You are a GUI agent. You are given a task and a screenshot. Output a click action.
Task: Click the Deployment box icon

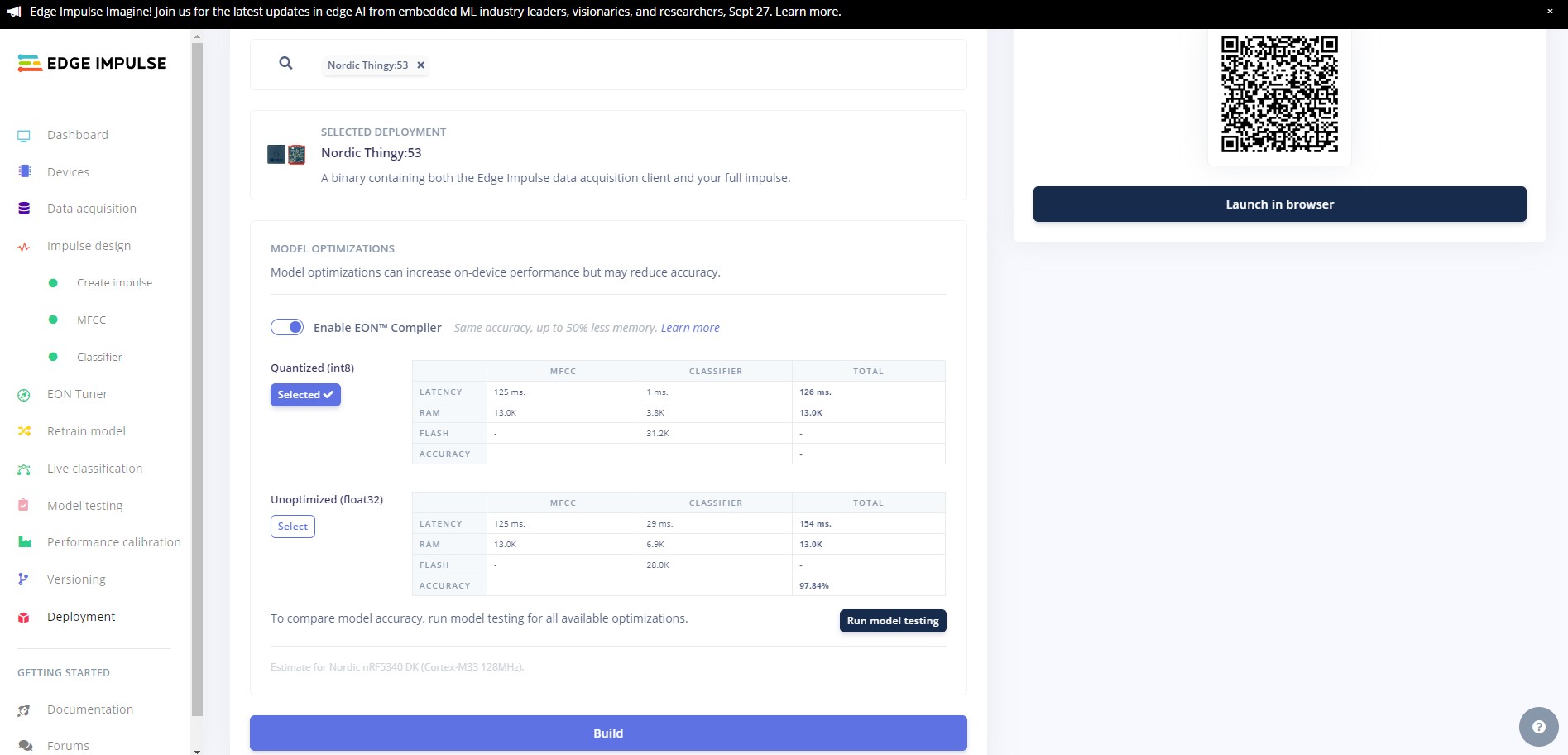click(x=24, y=618)
